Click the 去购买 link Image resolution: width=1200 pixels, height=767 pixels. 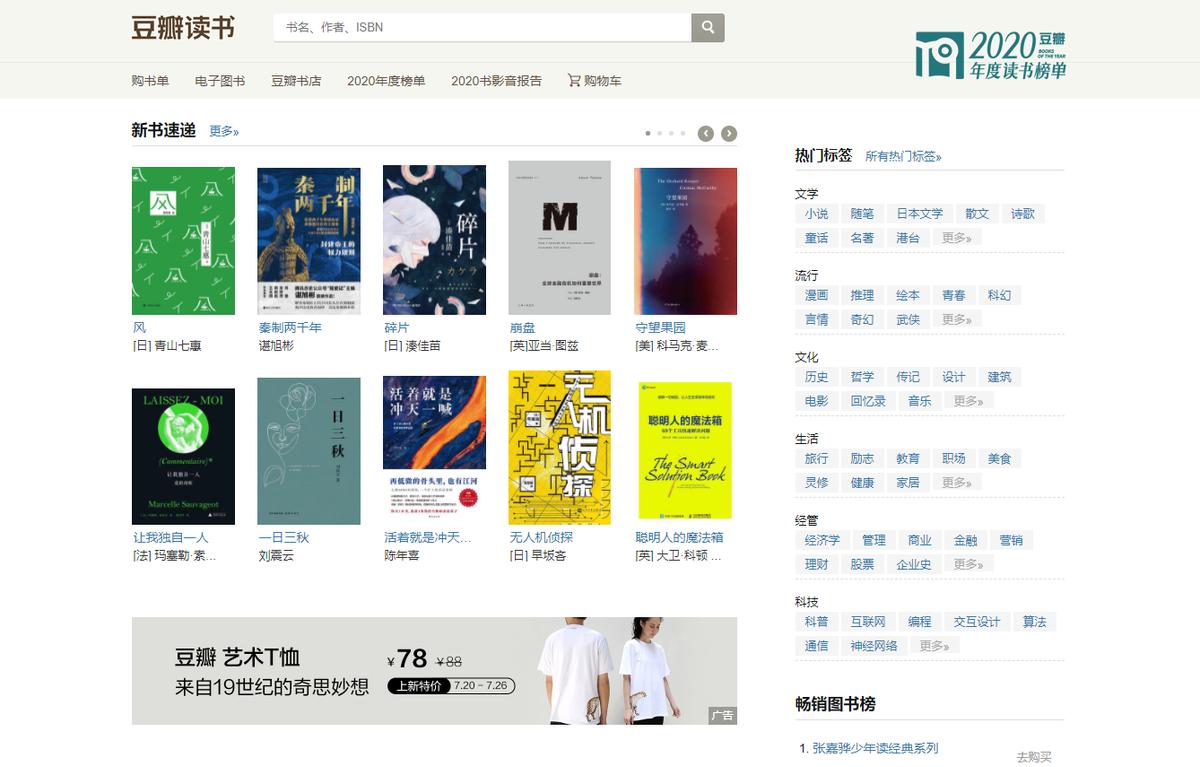[1034, 757]
